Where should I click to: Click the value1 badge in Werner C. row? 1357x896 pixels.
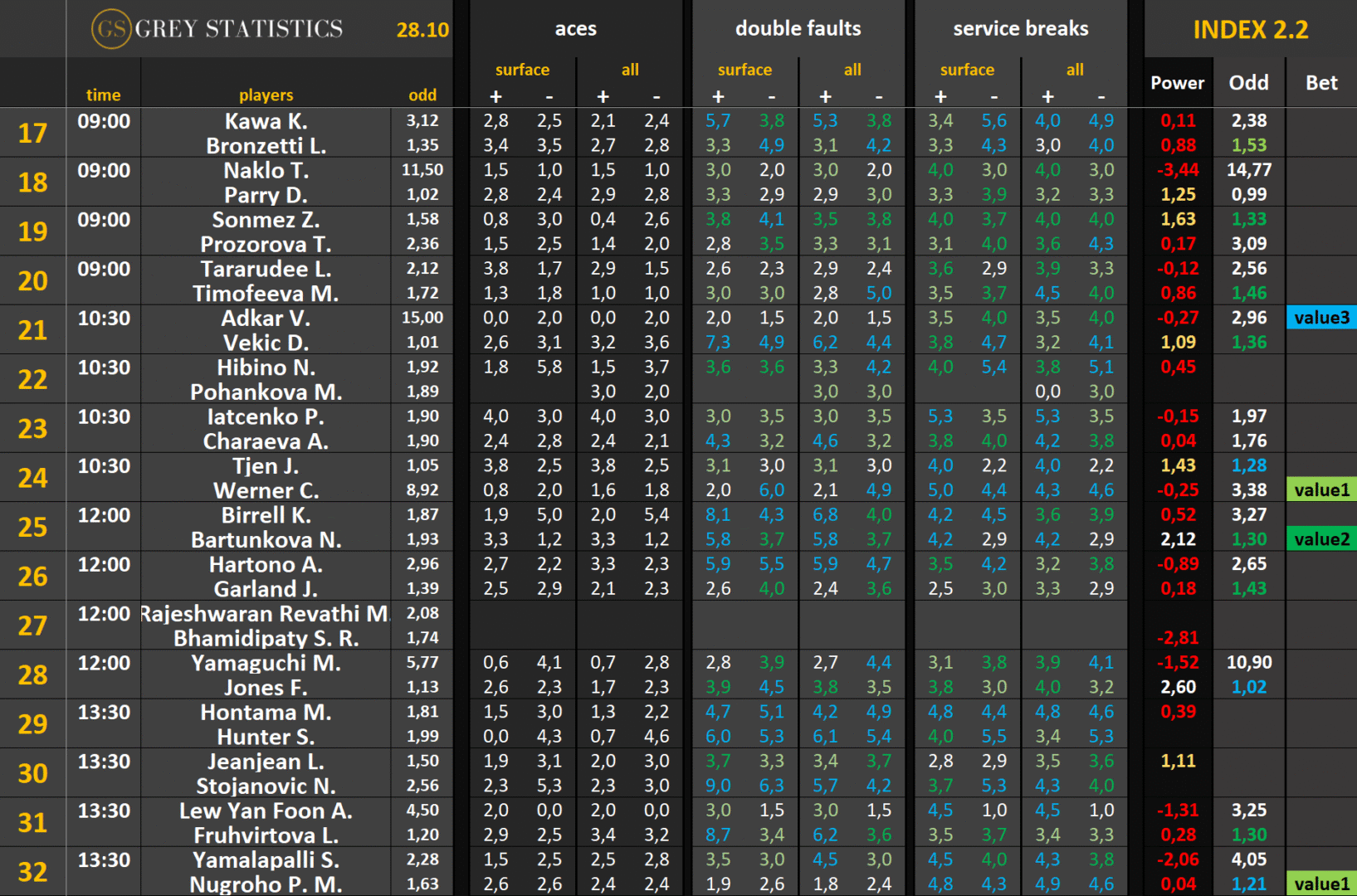pos(1321,490)
